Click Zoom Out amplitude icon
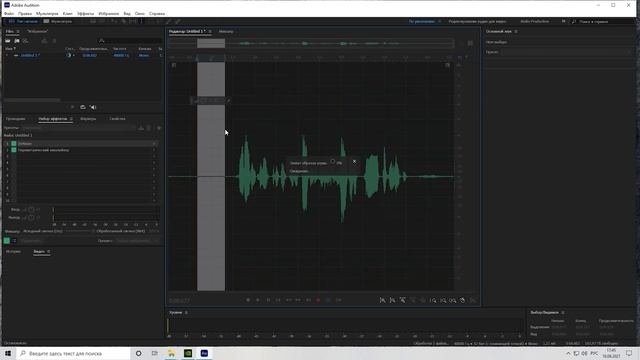 pyautogui.click(x=392, y=300)
